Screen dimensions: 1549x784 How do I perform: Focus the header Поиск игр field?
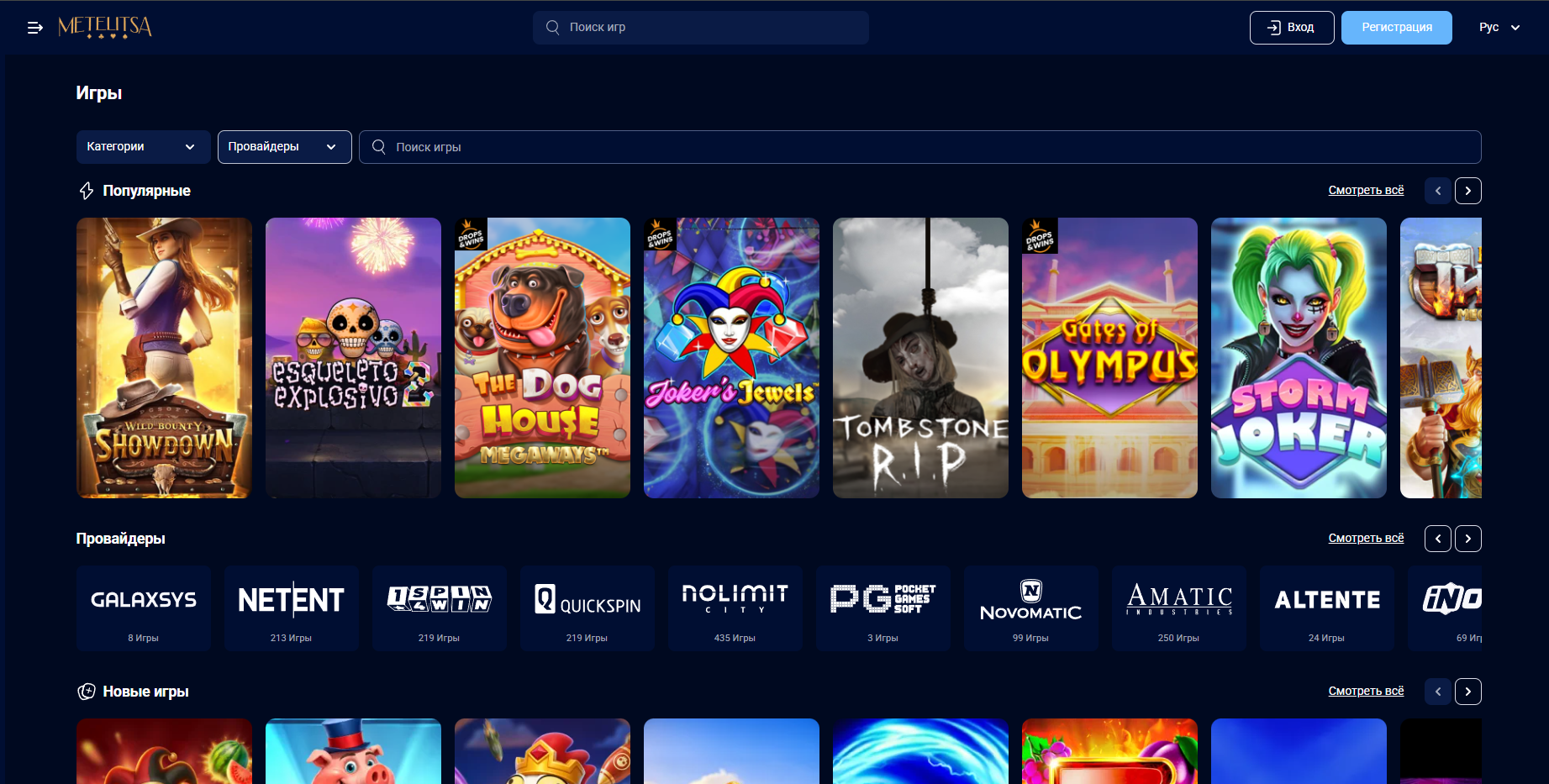701,28
